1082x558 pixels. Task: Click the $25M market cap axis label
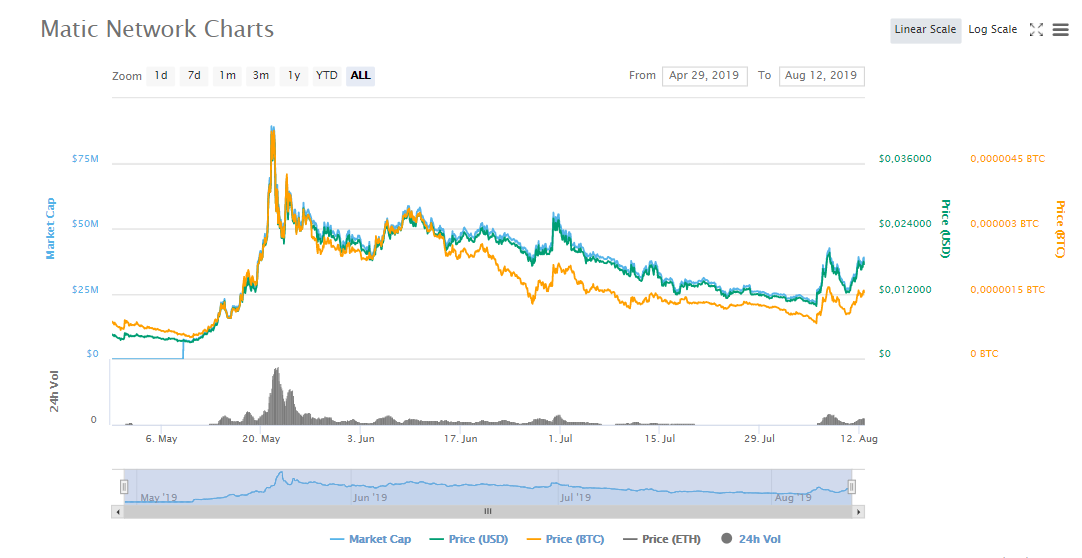pyautogui.click(x=85, y=290)
